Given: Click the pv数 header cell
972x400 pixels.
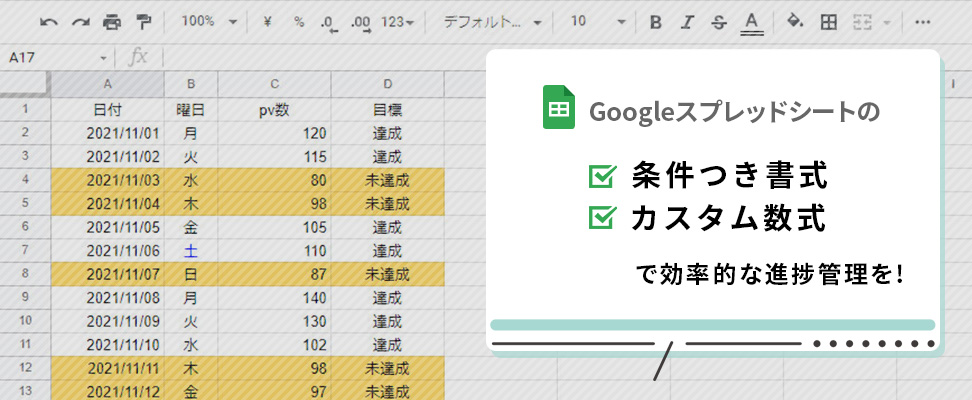Looking at the screenshot, I should (275, 110).
